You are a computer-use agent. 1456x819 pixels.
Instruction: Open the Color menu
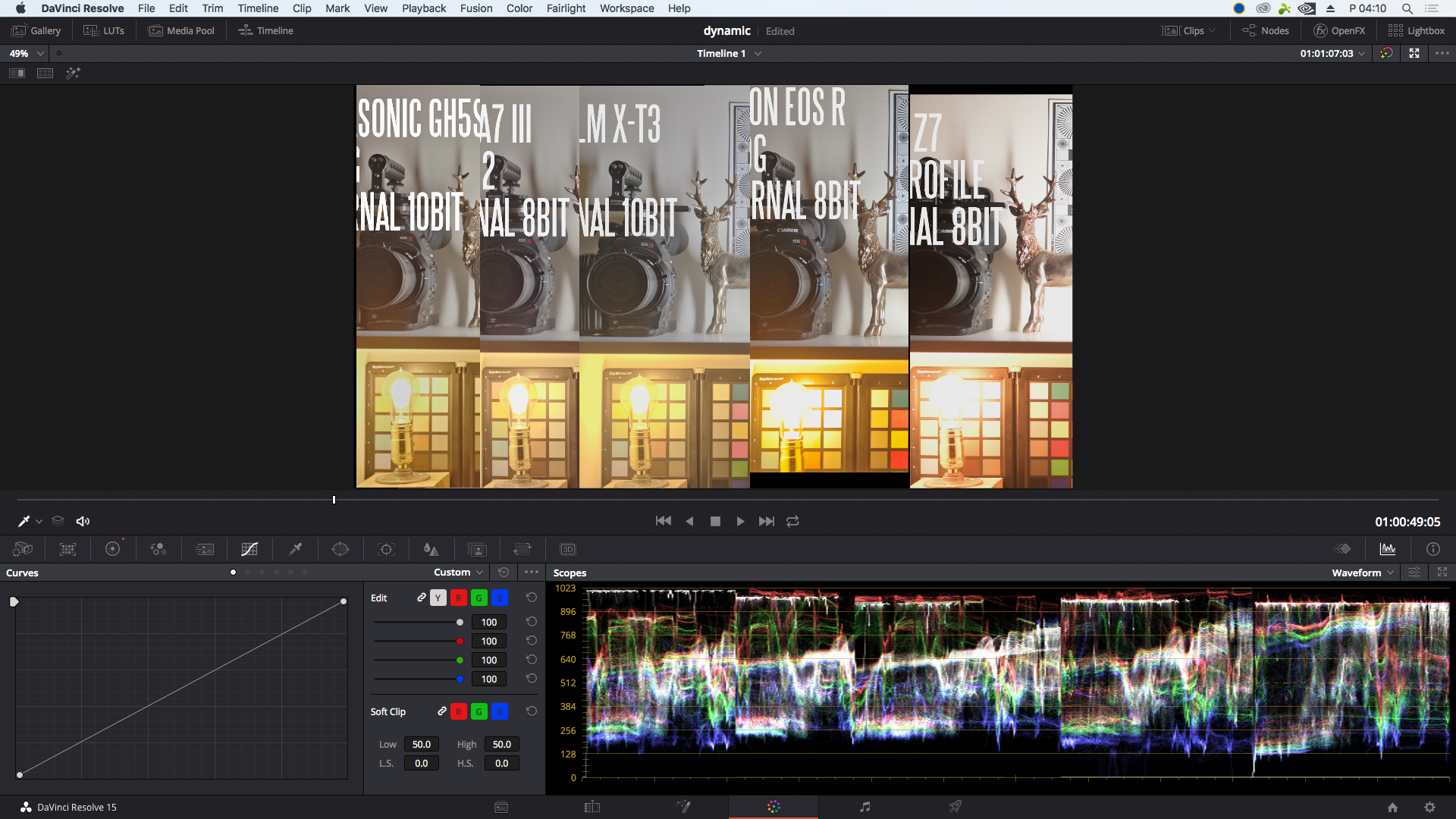point(519,8)
